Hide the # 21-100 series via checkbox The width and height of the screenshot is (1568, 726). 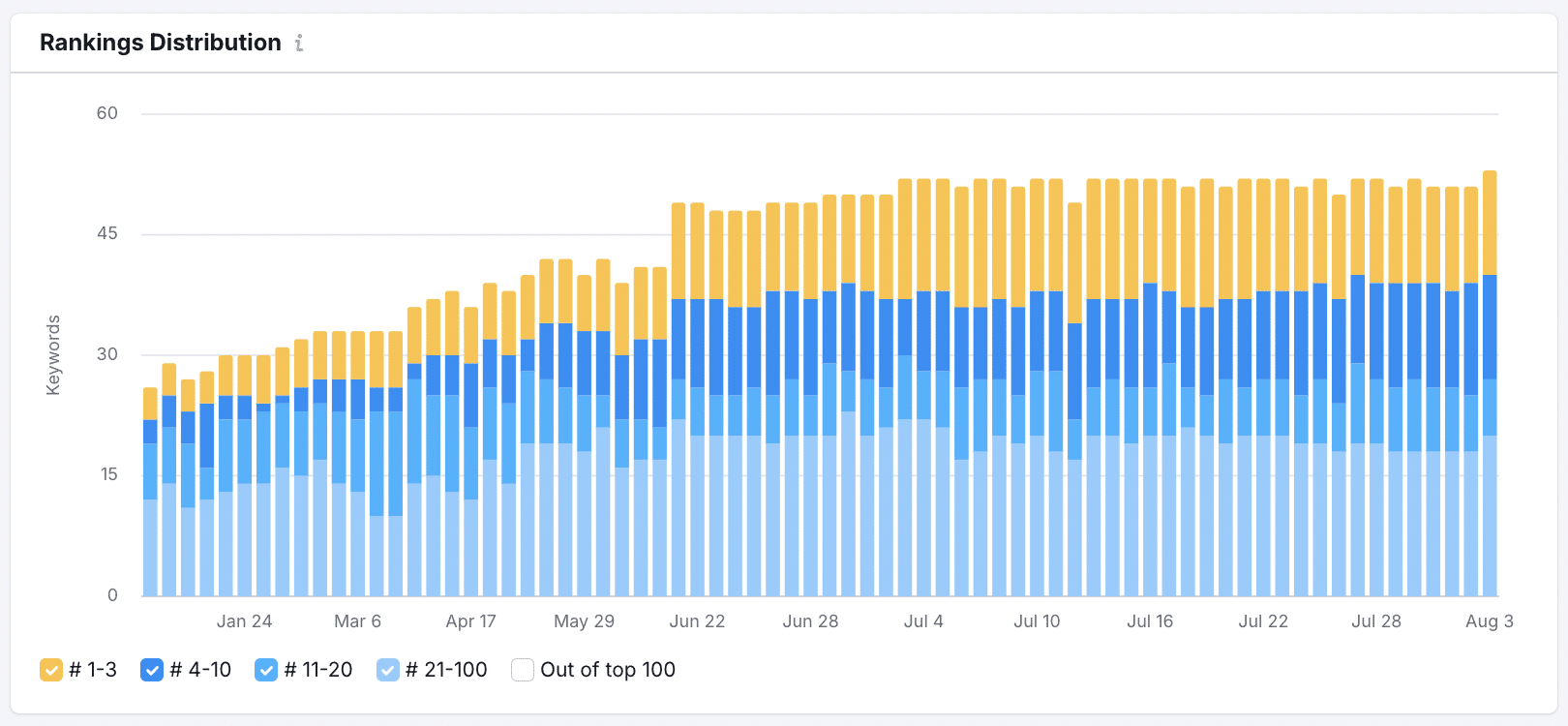[x=387, y=670]
